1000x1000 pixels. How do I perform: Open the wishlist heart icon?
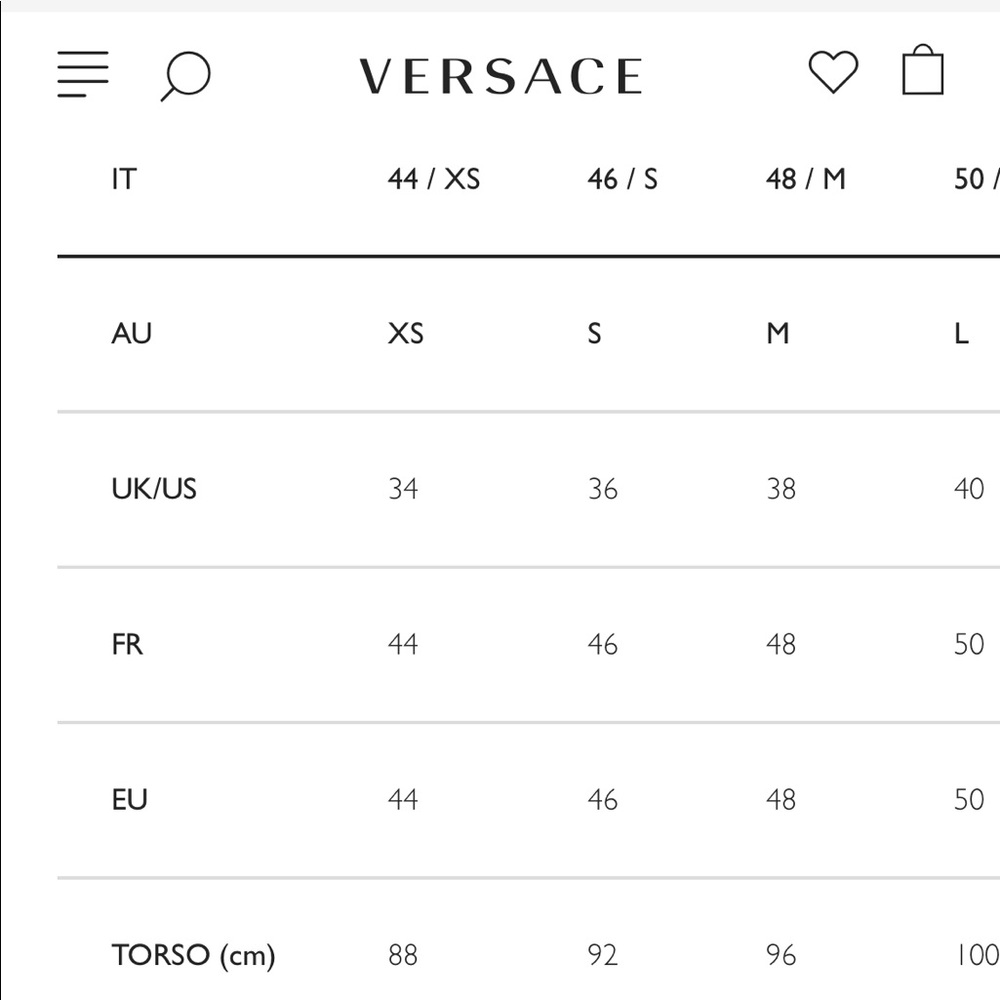point(833,71)
